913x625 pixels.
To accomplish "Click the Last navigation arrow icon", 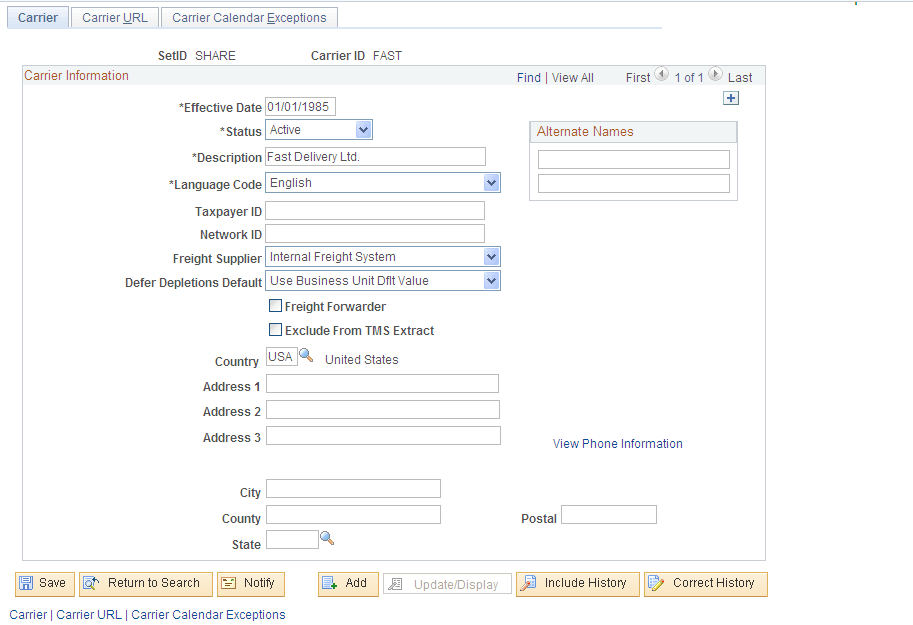I will 715,74.
